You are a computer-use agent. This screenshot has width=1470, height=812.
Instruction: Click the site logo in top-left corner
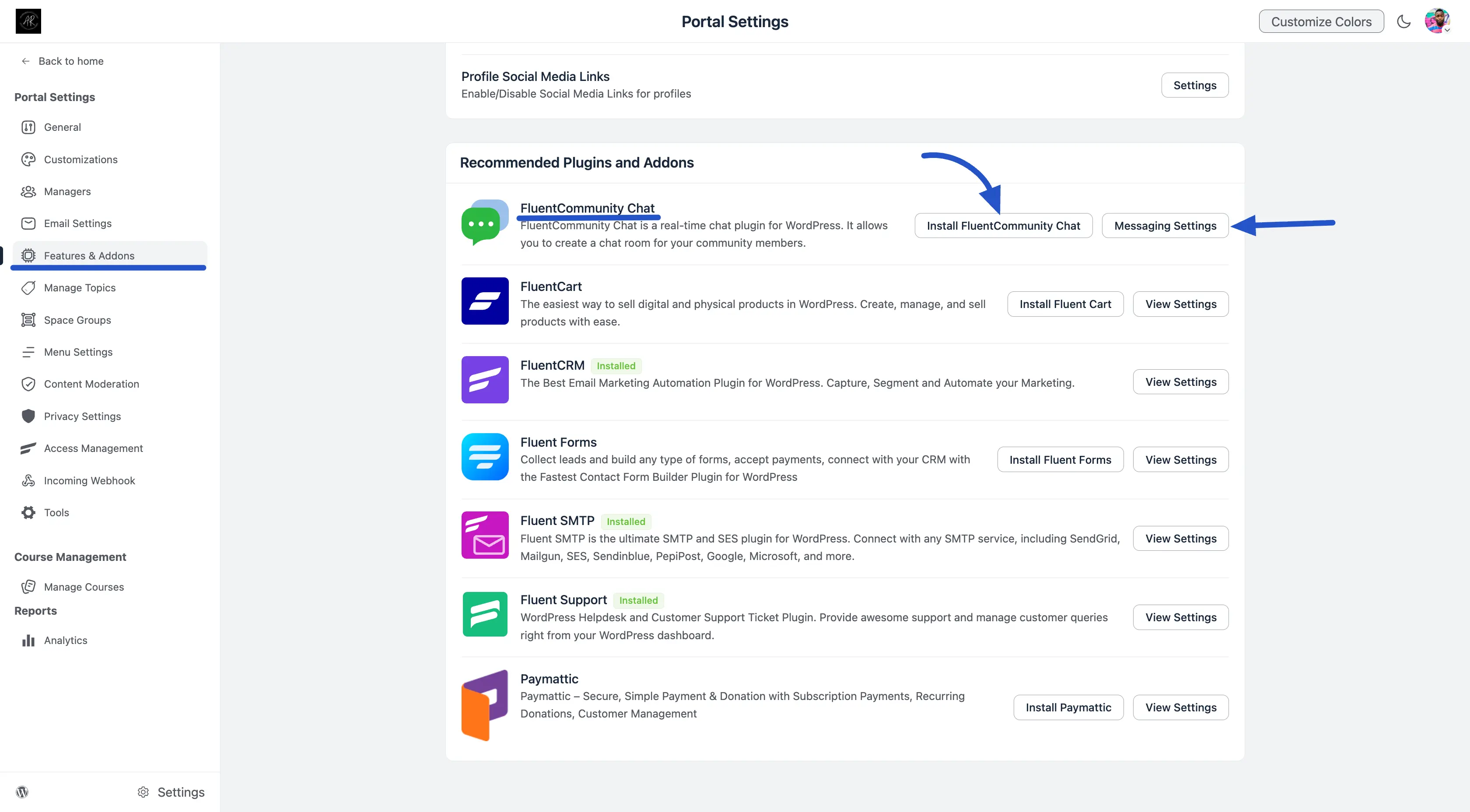point(28,21)
